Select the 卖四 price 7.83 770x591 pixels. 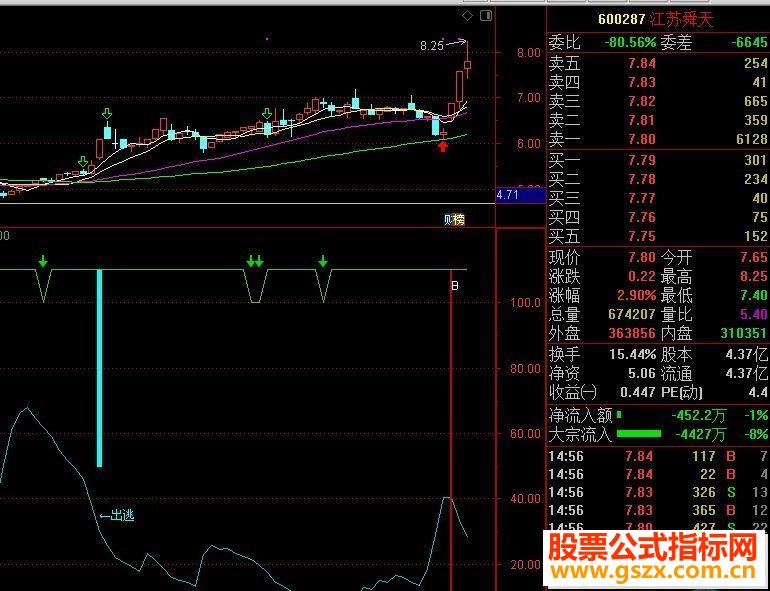click(x=642, y=82)
